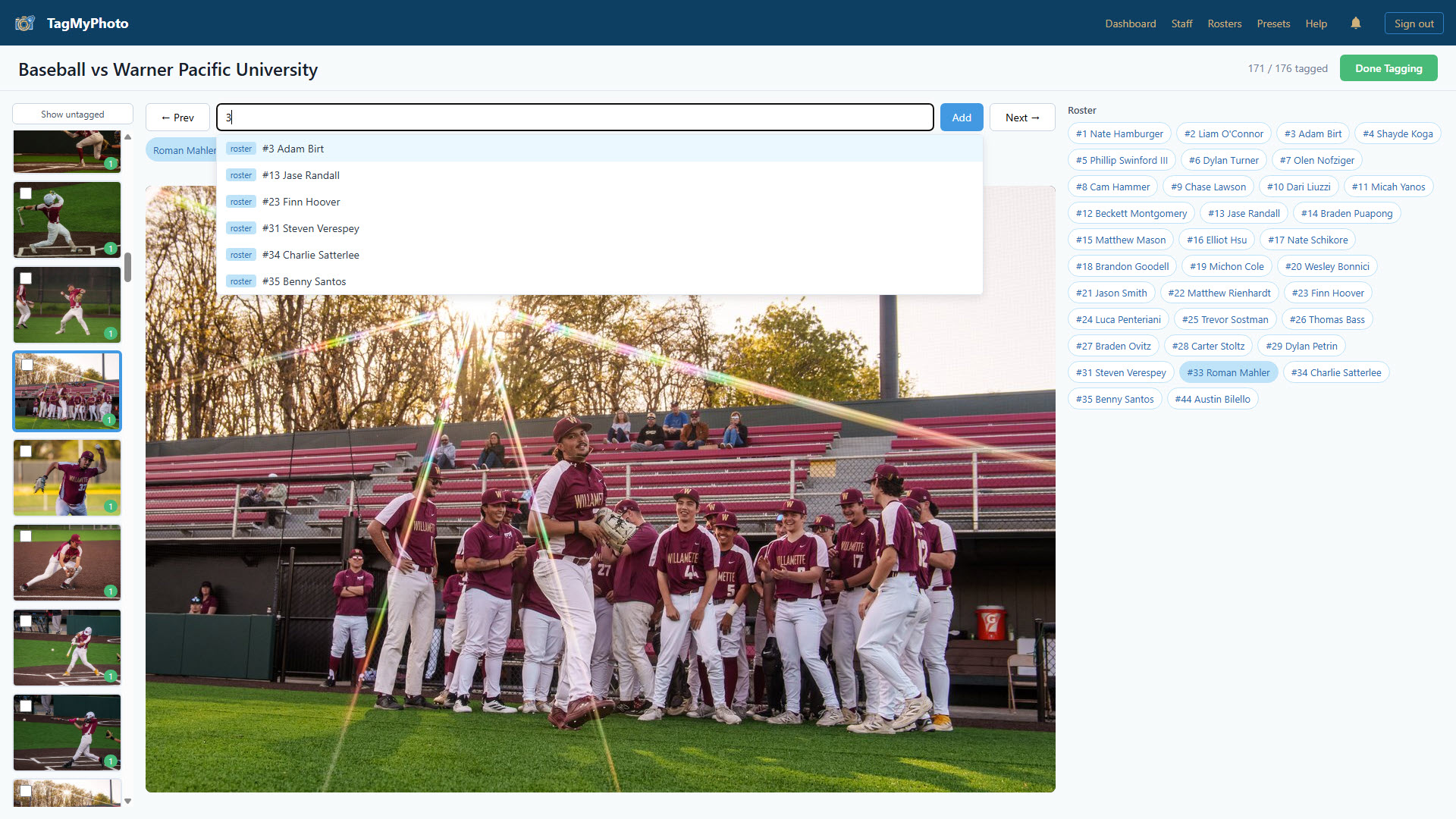Tag #44 Austin Bilello from roster
The height and width of the screenshot is (819, 1456).
click(x=1212, y=399)
